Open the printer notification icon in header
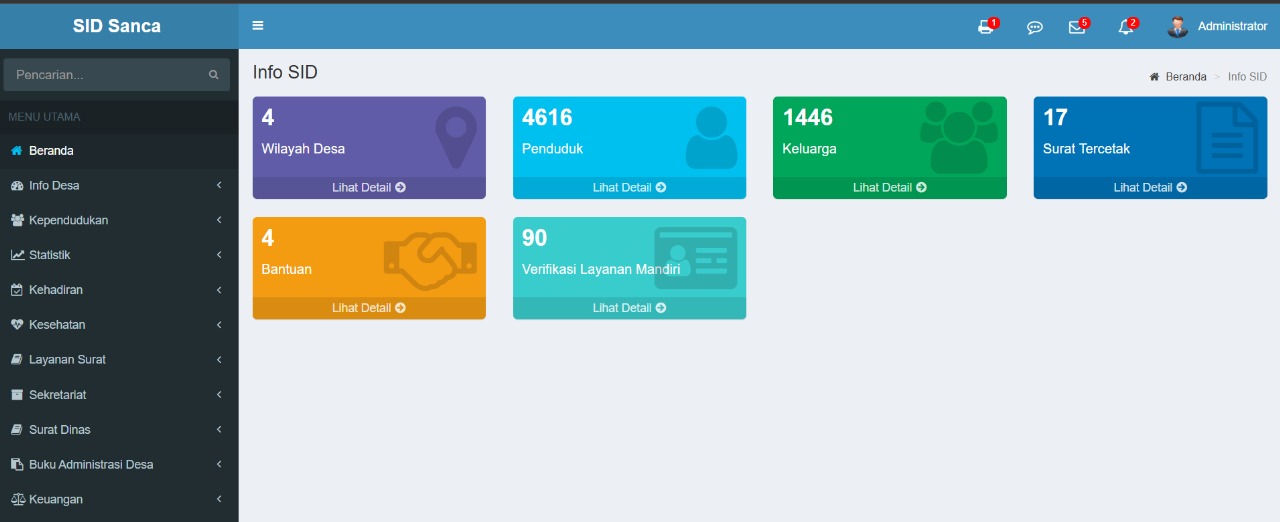Screen dimensions: 1280x522 (986, 27)
